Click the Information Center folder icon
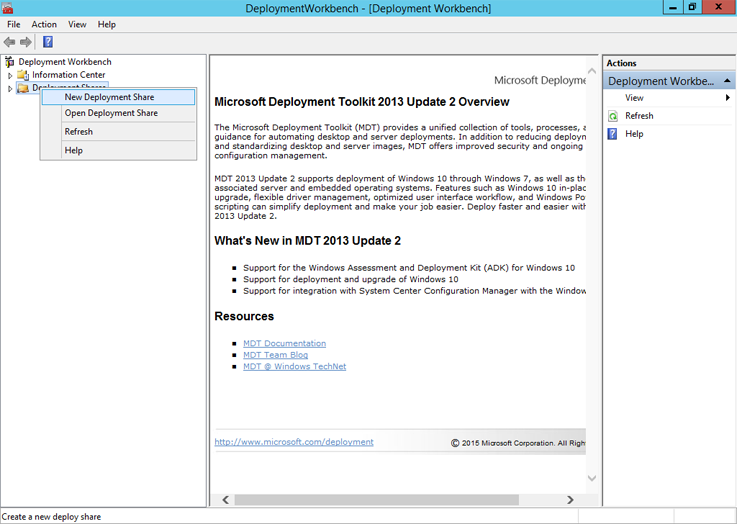This screenshot has width=737, height=524. pyautogui.click(x=23, y=75)
